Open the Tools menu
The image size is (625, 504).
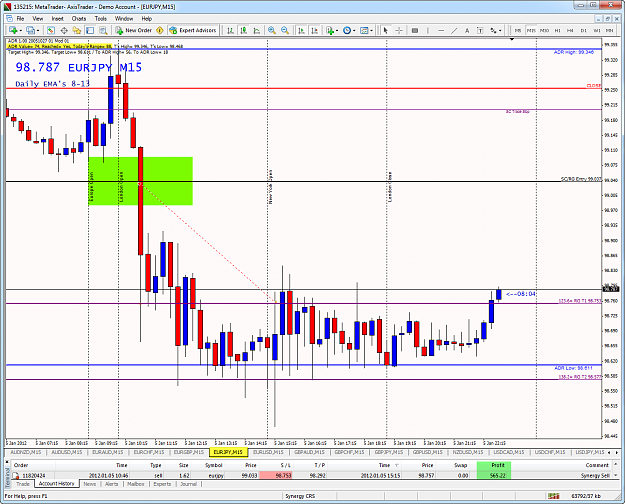[101, 18]
